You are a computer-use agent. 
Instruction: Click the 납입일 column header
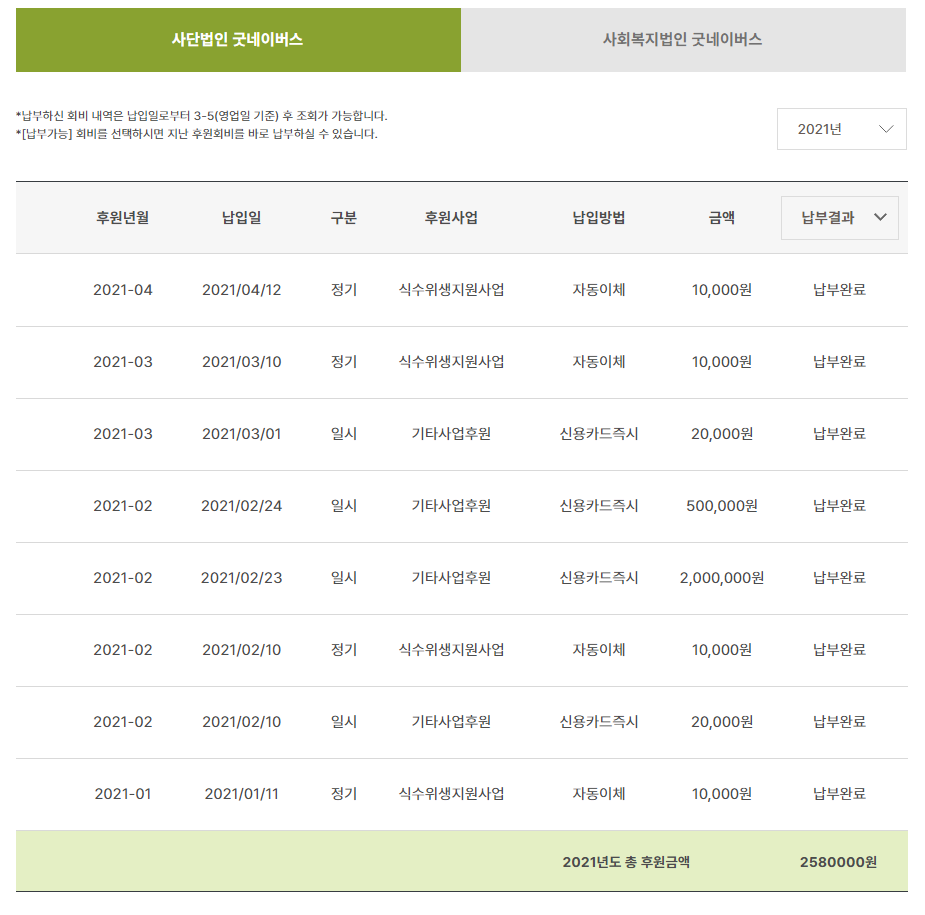(241, 218)
